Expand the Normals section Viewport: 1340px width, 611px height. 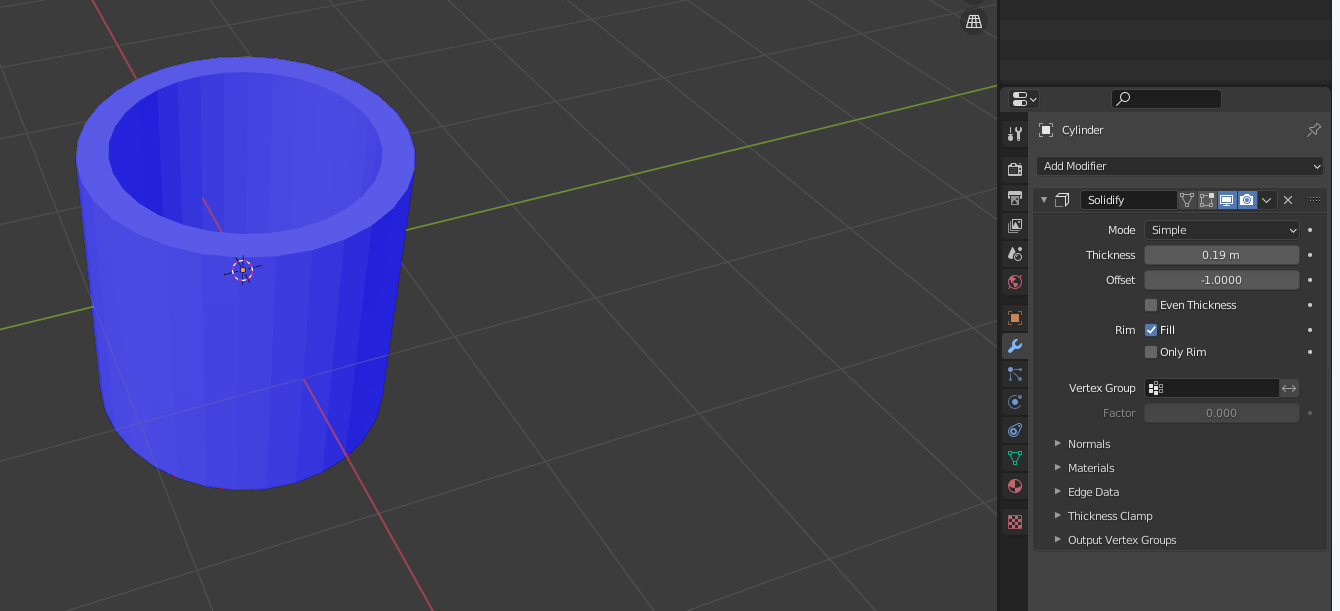coord(1088,444)
